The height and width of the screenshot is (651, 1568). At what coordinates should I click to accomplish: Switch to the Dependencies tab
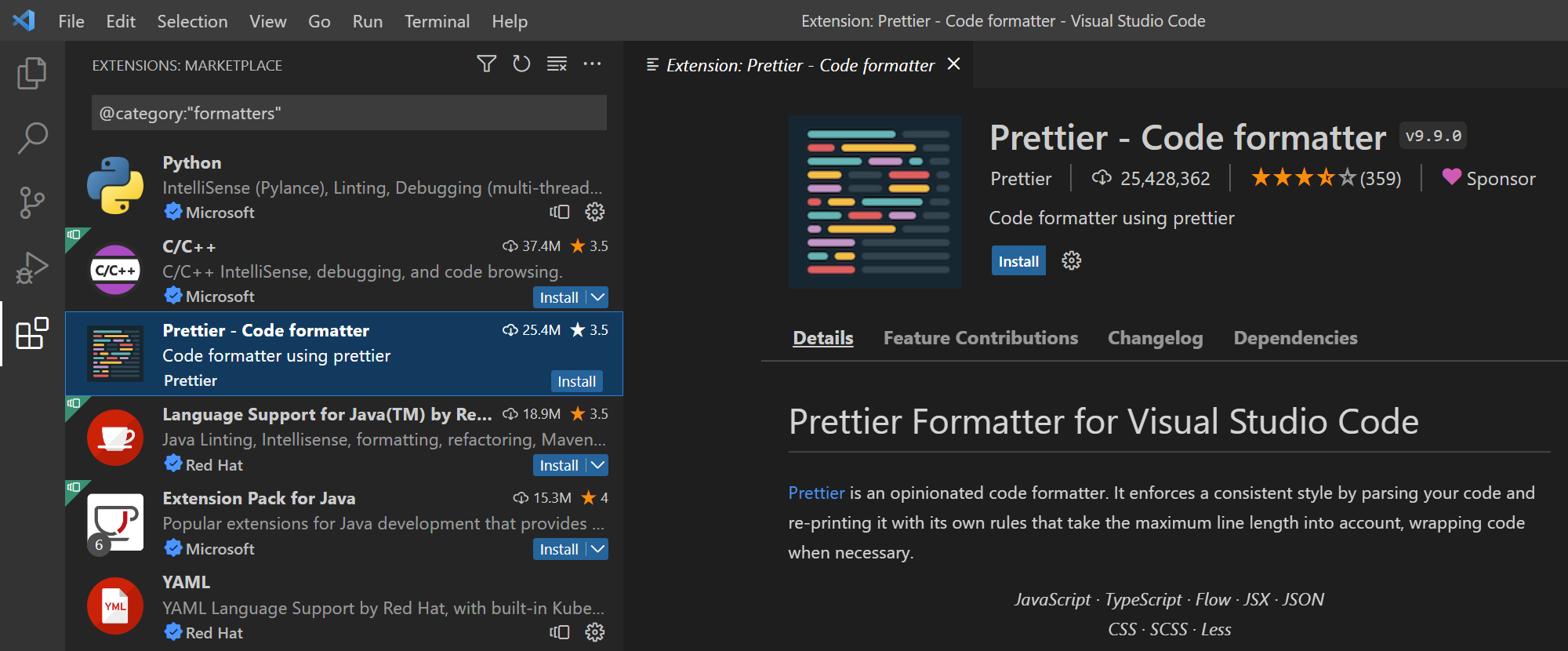pos(1295,338)
